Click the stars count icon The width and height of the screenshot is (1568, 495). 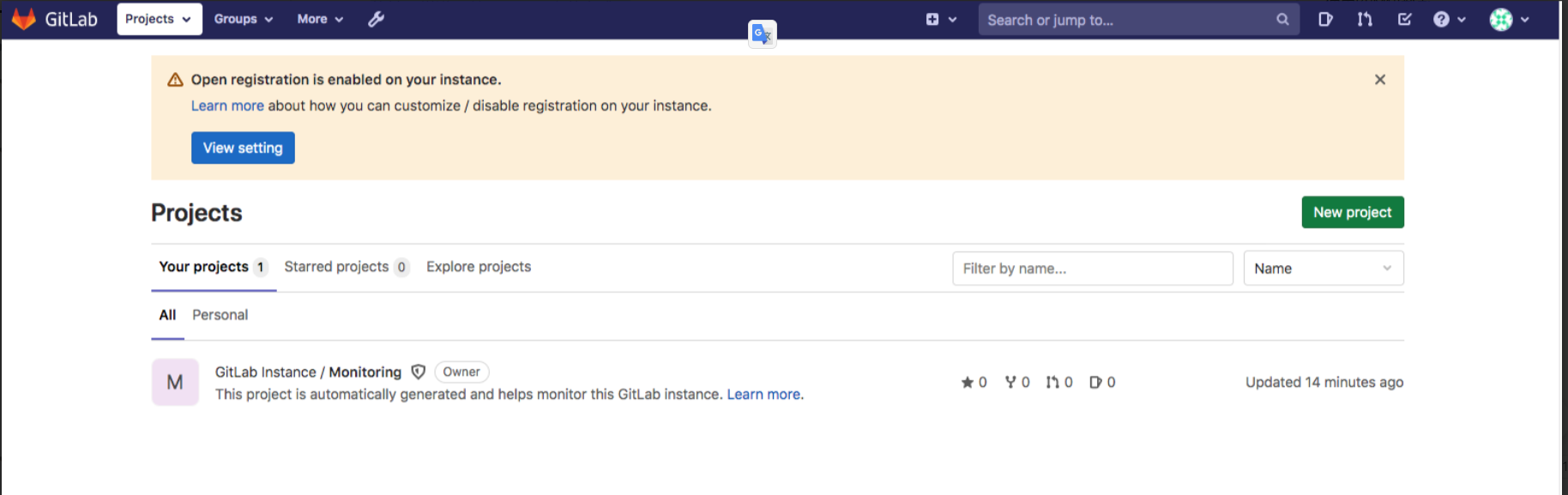pyautogui.click(x=968, y=383)
